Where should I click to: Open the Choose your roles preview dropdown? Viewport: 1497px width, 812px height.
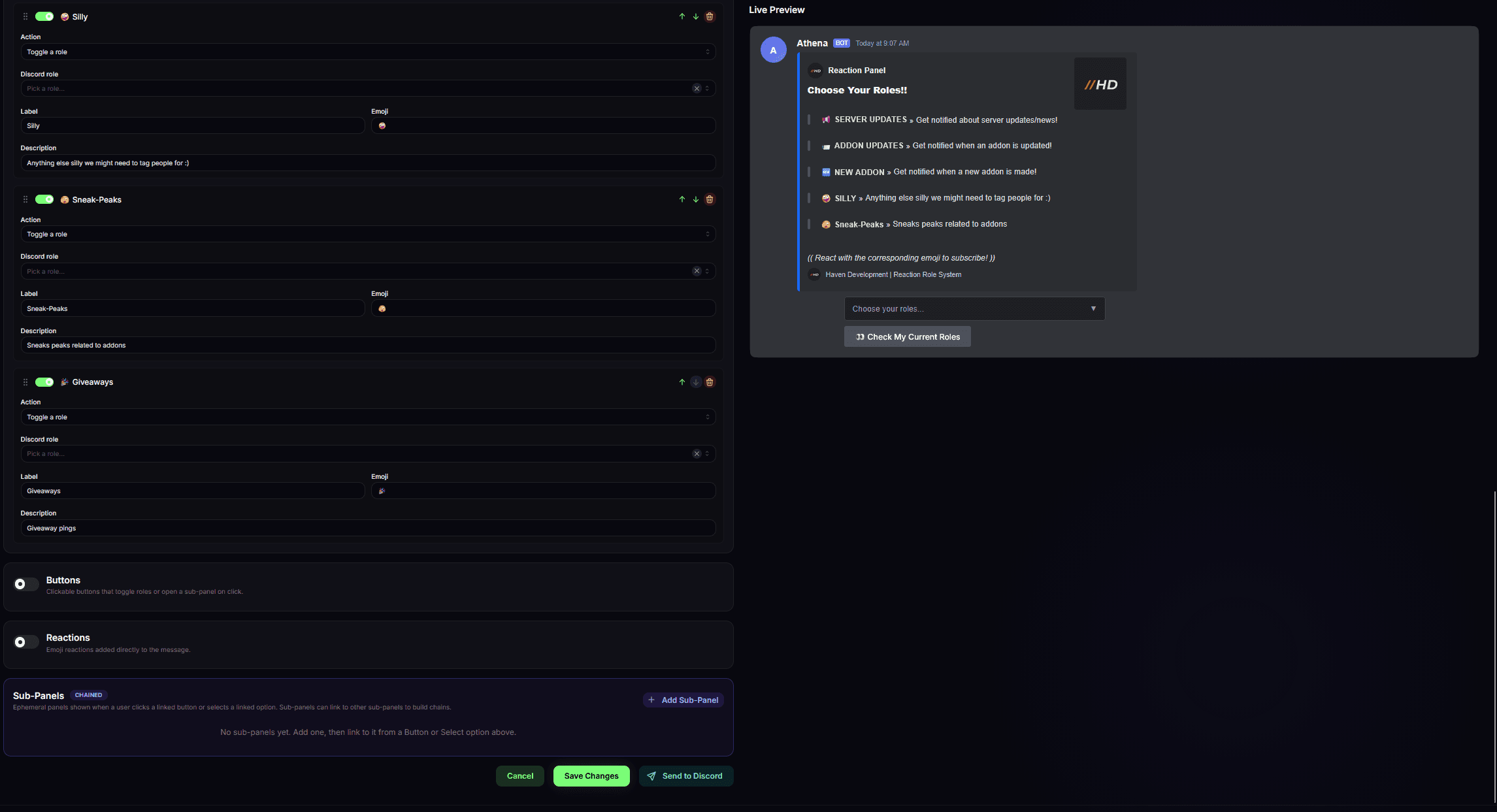point(974,308)
